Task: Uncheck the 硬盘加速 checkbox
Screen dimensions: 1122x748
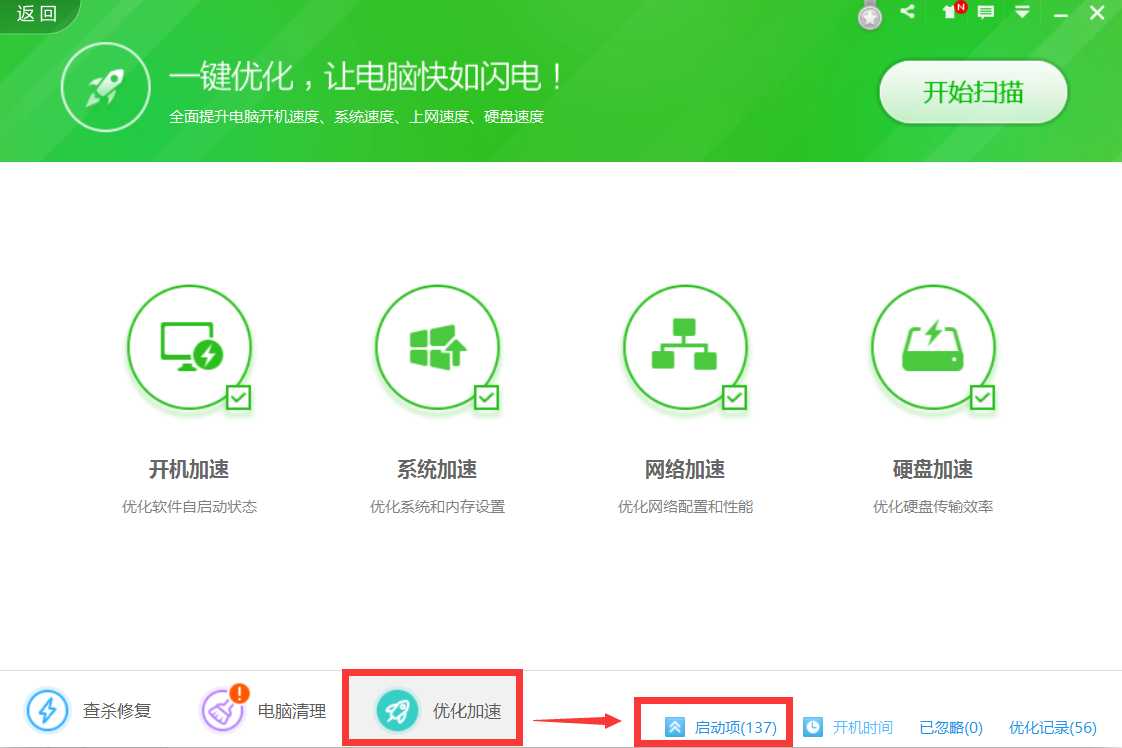Action: click(x=982, y=397)
